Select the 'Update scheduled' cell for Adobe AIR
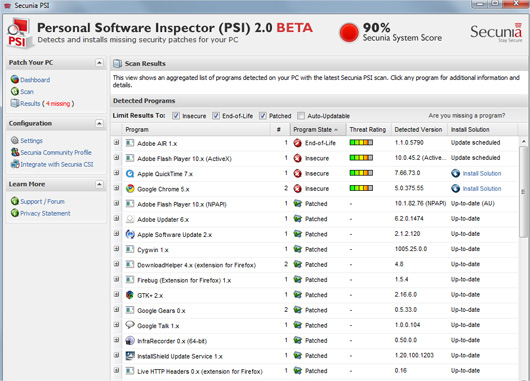The height and width of the screenshot is (381, 530). (475, 143)
